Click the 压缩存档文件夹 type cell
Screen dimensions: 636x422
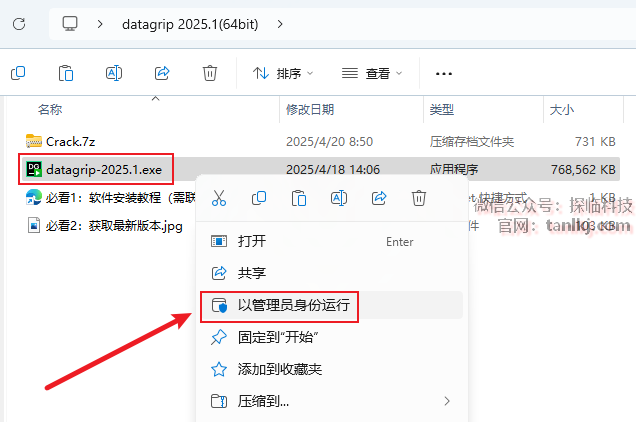(472, 142)
